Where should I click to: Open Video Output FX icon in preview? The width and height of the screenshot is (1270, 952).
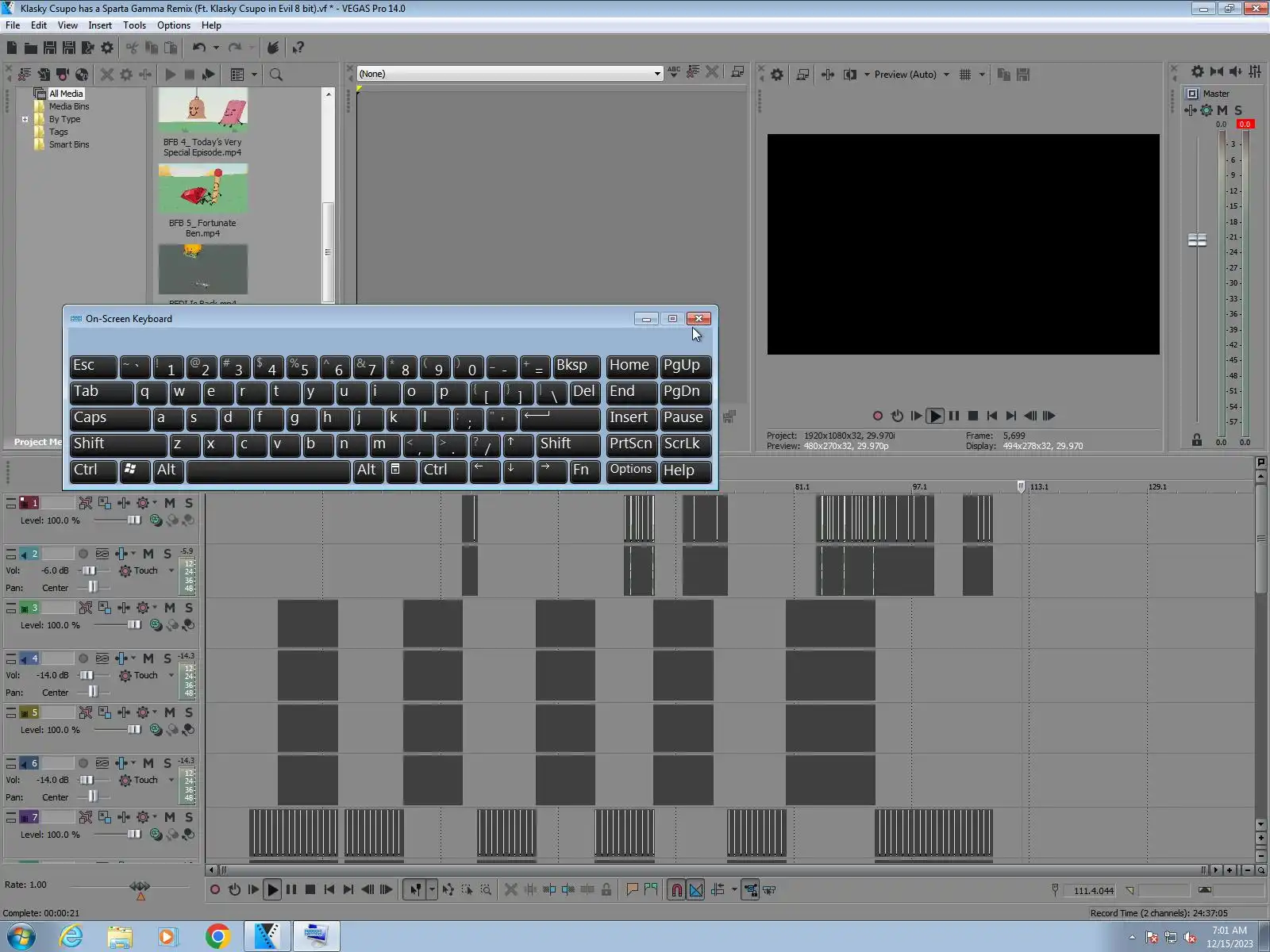tap(828, 75)
